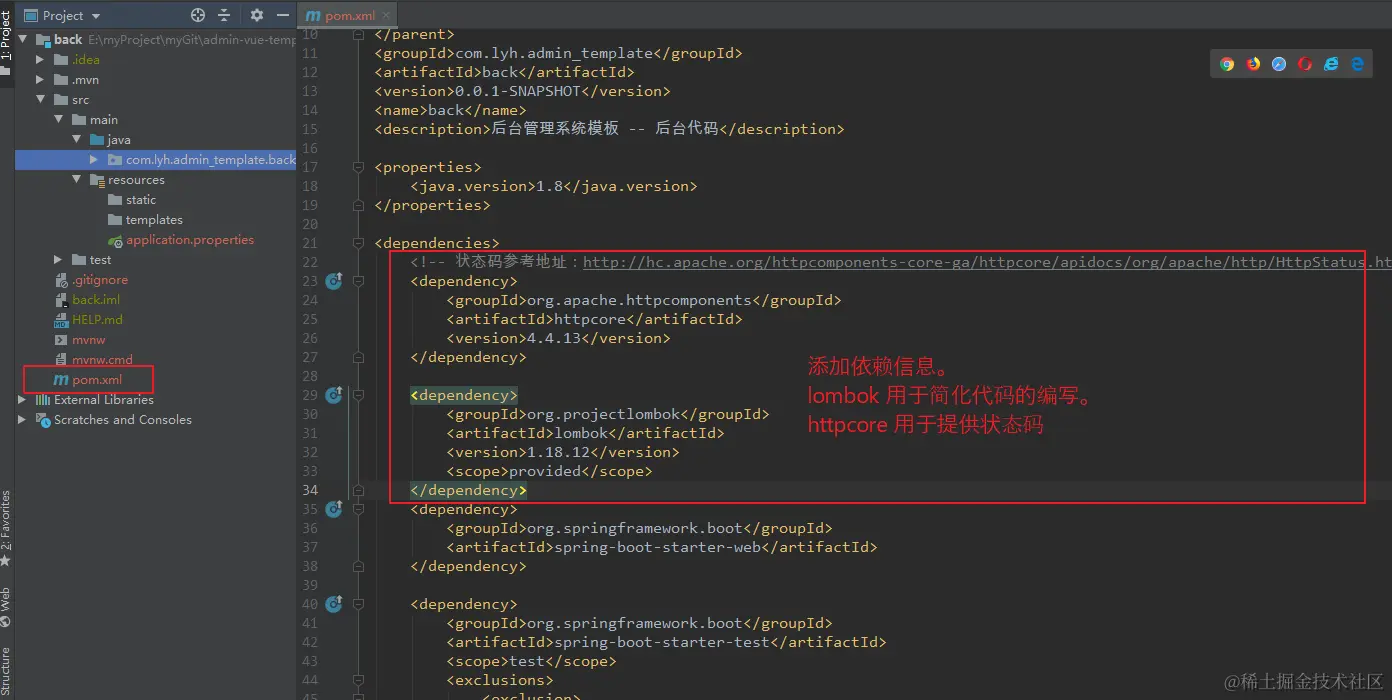This screenshot has height=700, width=1392.
Task: Click the Maven 'm' icon of pom.xml in tree
Action: [61, 380]
